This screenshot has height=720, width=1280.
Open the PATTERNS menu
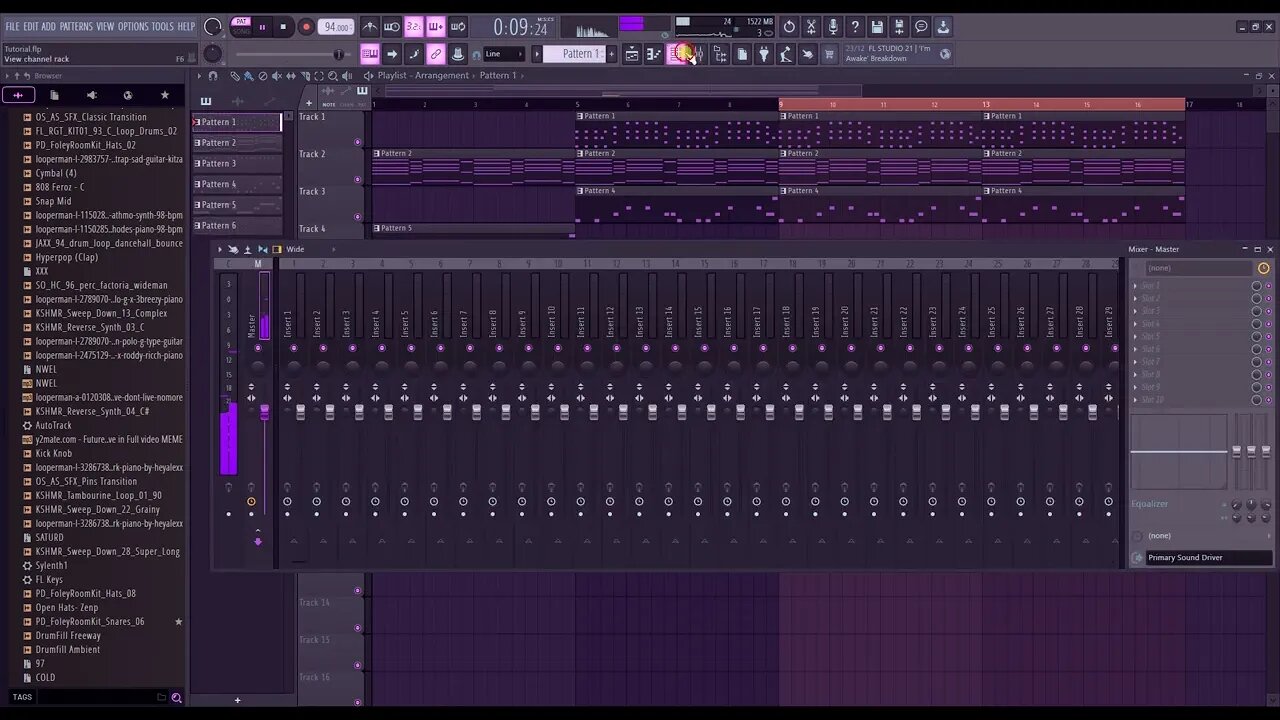76,26
